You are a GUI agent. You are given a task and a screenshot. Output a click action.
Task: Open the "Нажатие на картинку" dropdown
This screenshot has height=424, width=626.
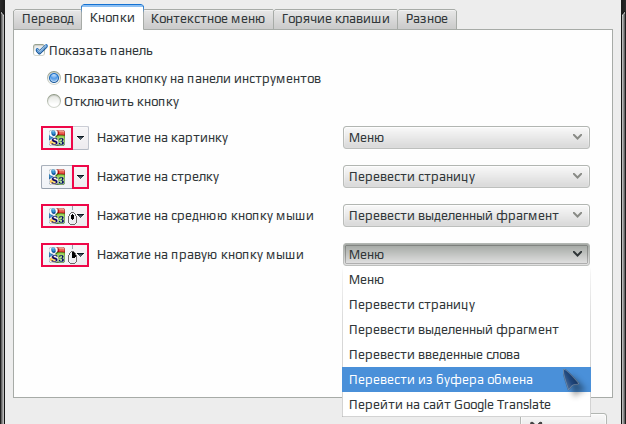pyautogui.click(x=466, y=138)
